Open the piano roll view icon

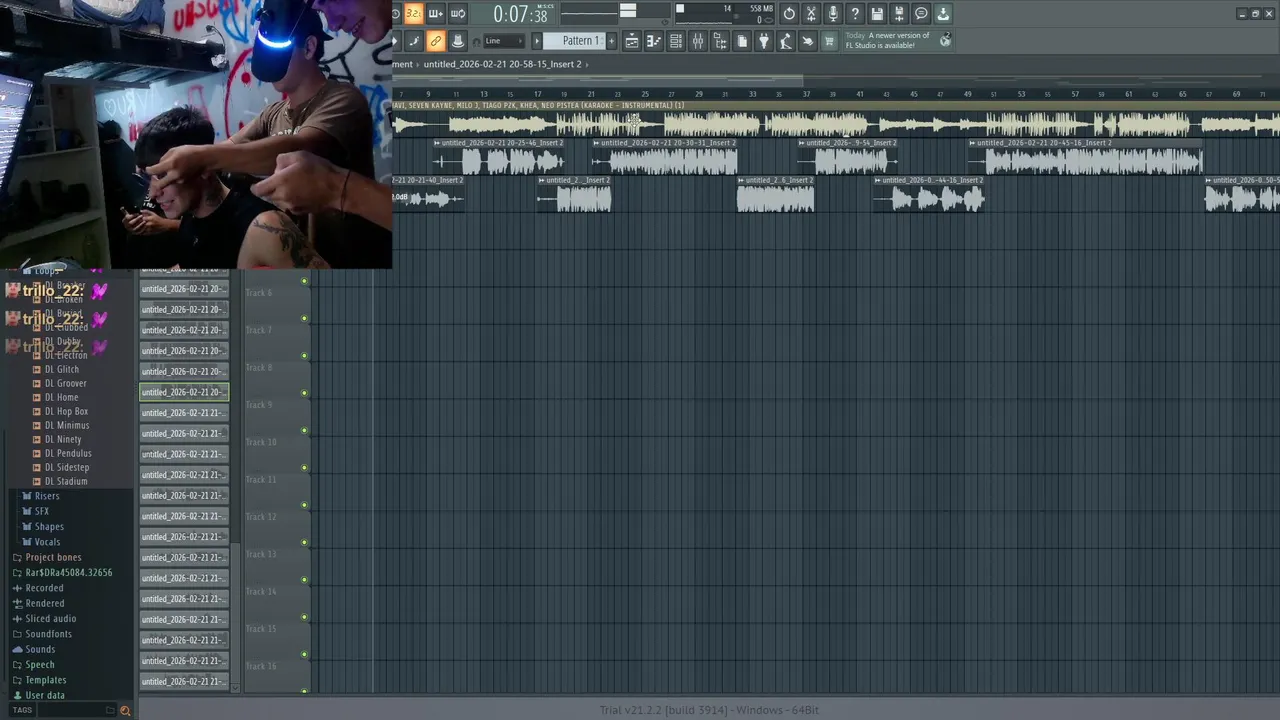coord(654,41)
